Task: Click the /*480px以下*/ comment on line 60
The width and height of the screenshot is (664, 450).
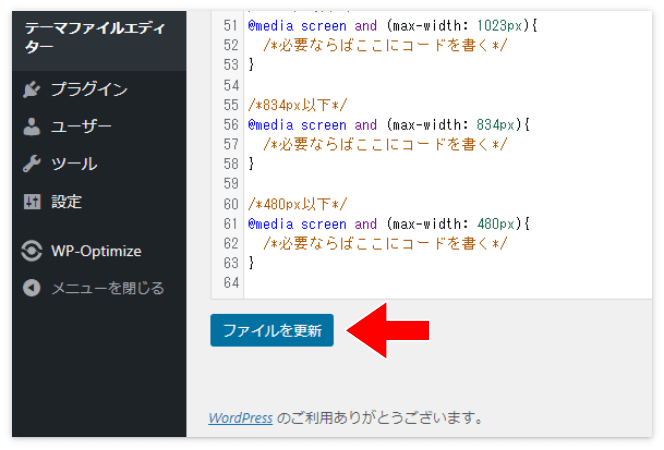Action: [297, 204]
